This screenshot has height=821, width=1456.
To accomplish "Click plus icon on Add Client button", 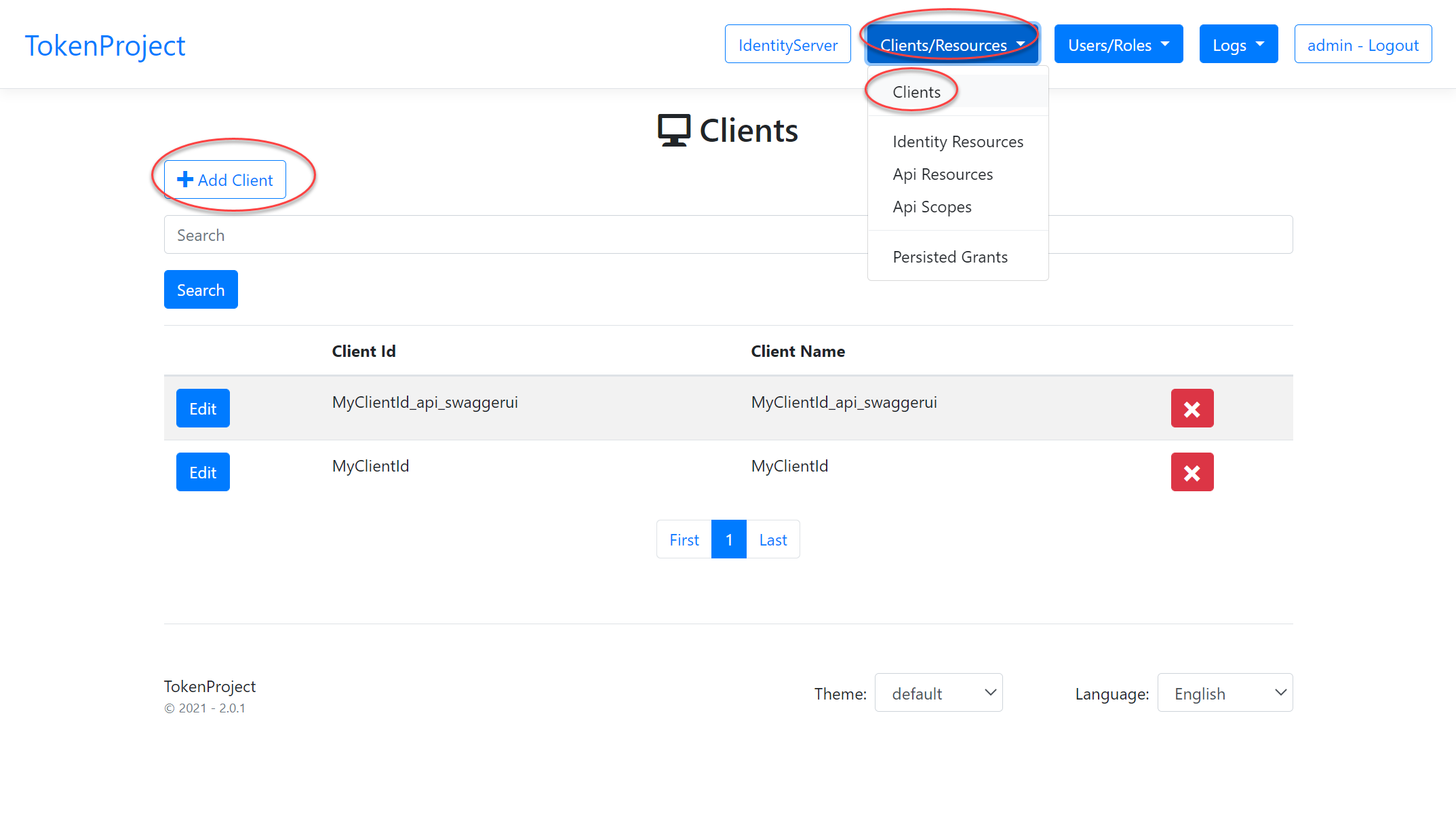I will point(184,180).
